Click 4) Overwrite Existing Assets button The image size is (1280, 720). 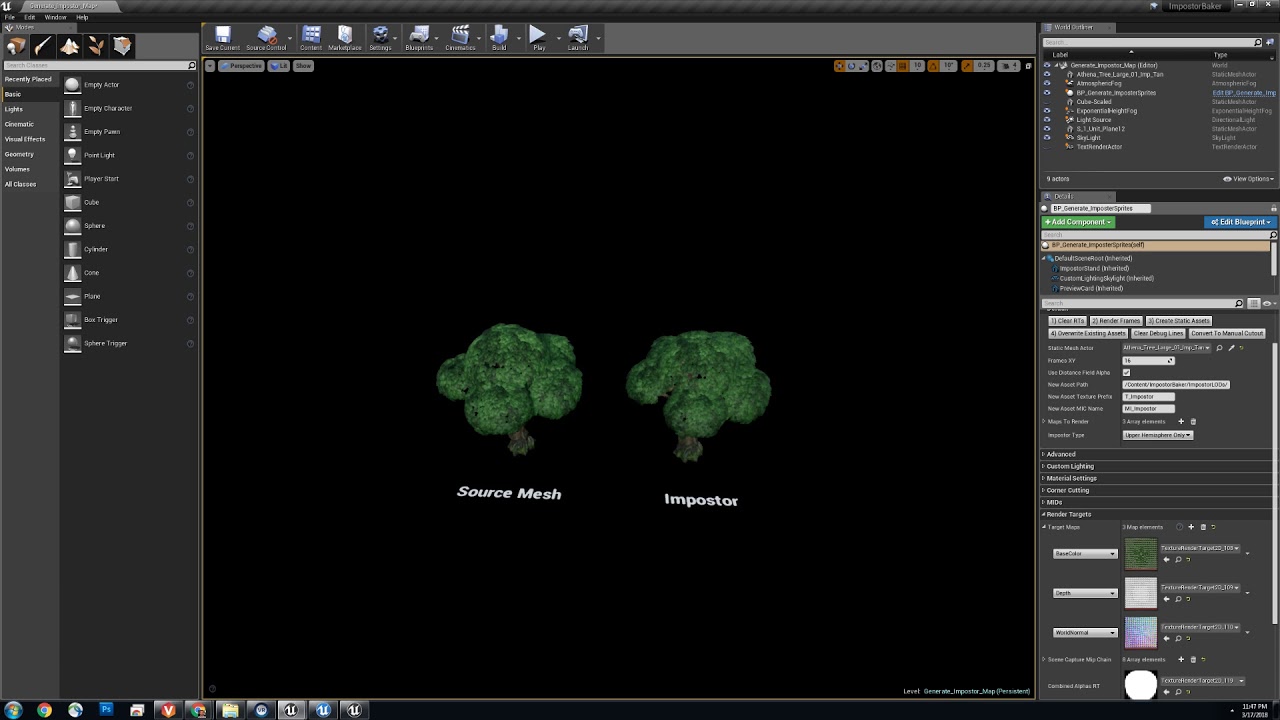pos(1088,333)
